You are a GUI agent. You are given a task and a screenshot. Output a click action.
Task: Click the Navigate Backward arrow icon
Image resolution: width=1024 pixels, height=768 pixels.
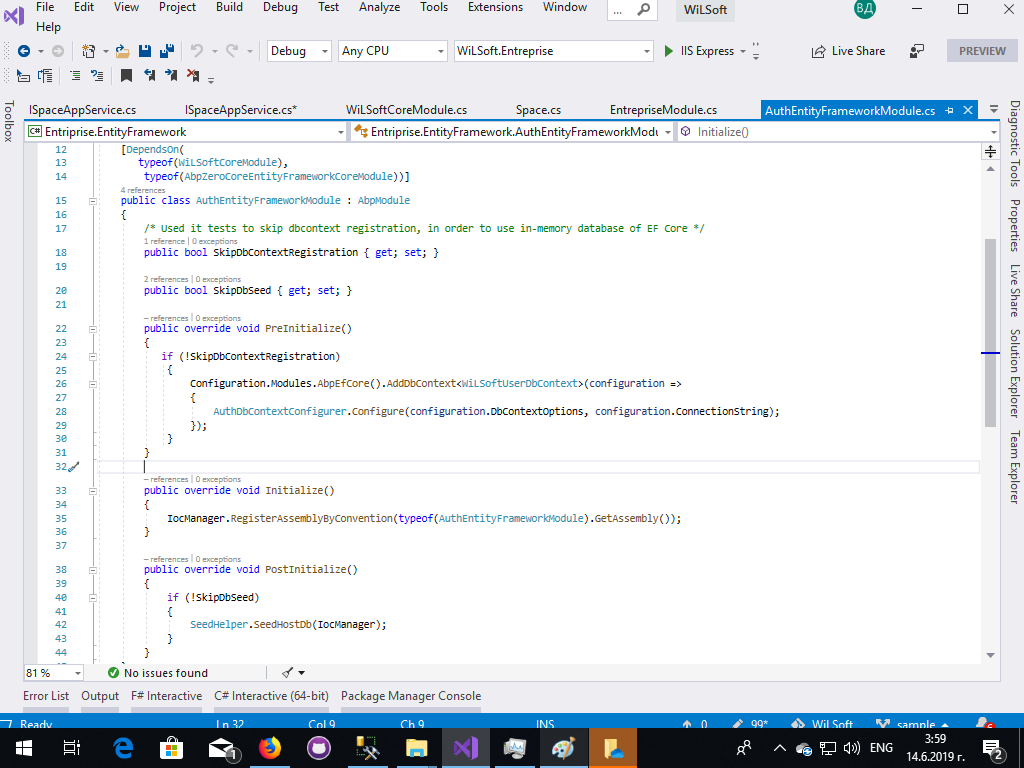(x=24, y=51)
